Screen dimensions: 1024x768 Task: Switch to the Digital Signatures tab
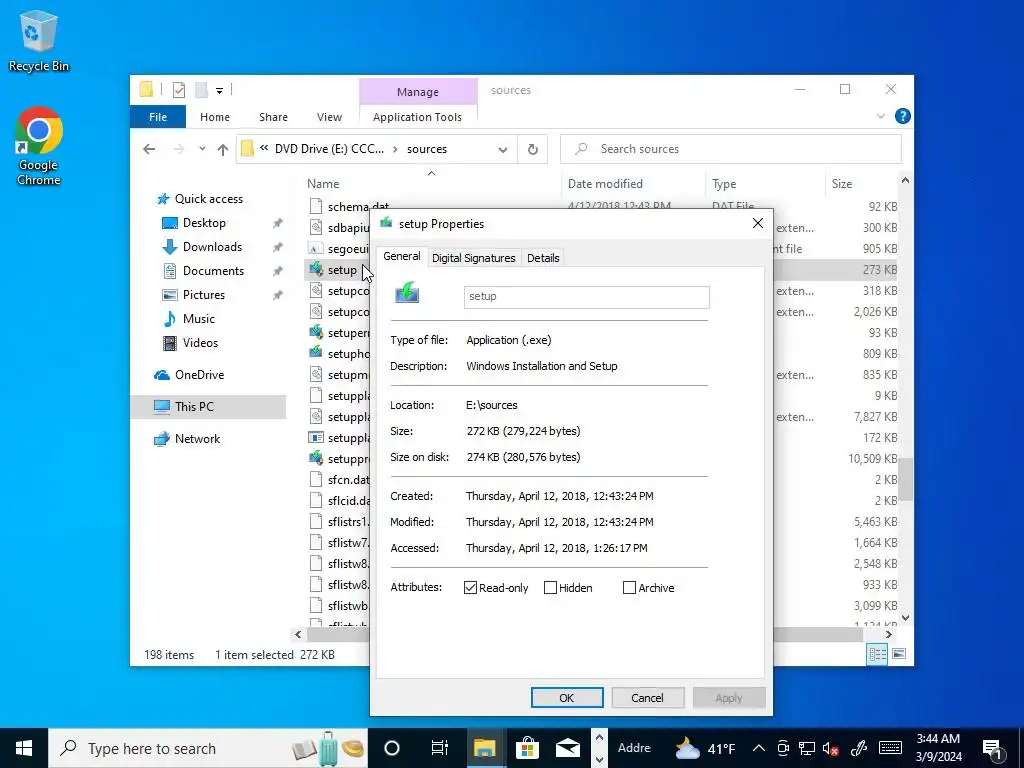[473, 258]
